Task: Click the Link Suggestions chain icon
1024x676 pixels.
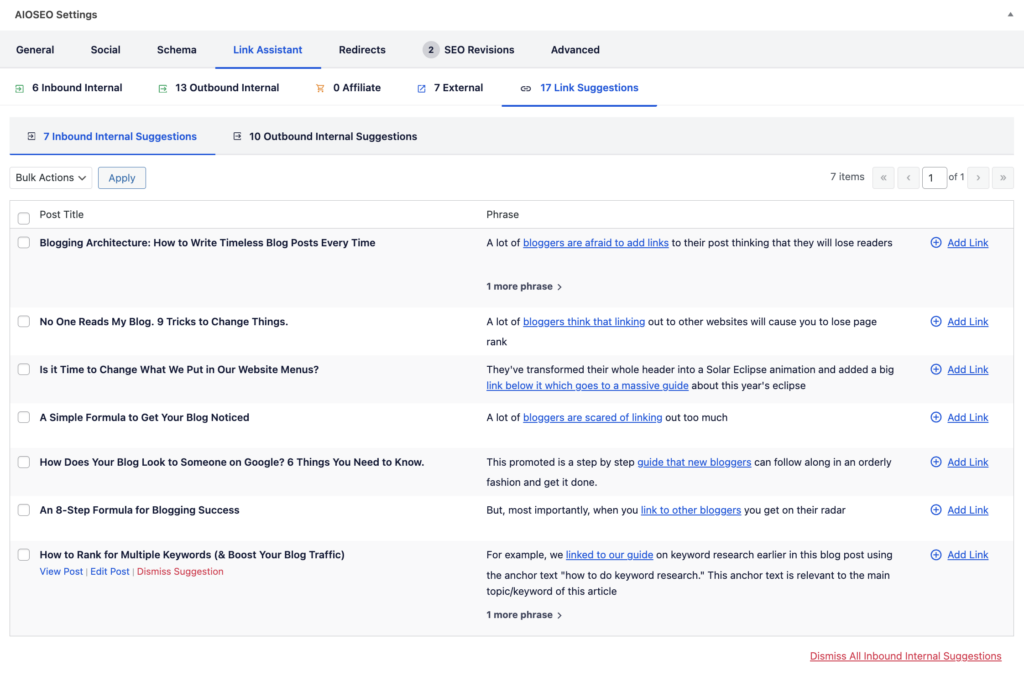Action: (525, 88)
